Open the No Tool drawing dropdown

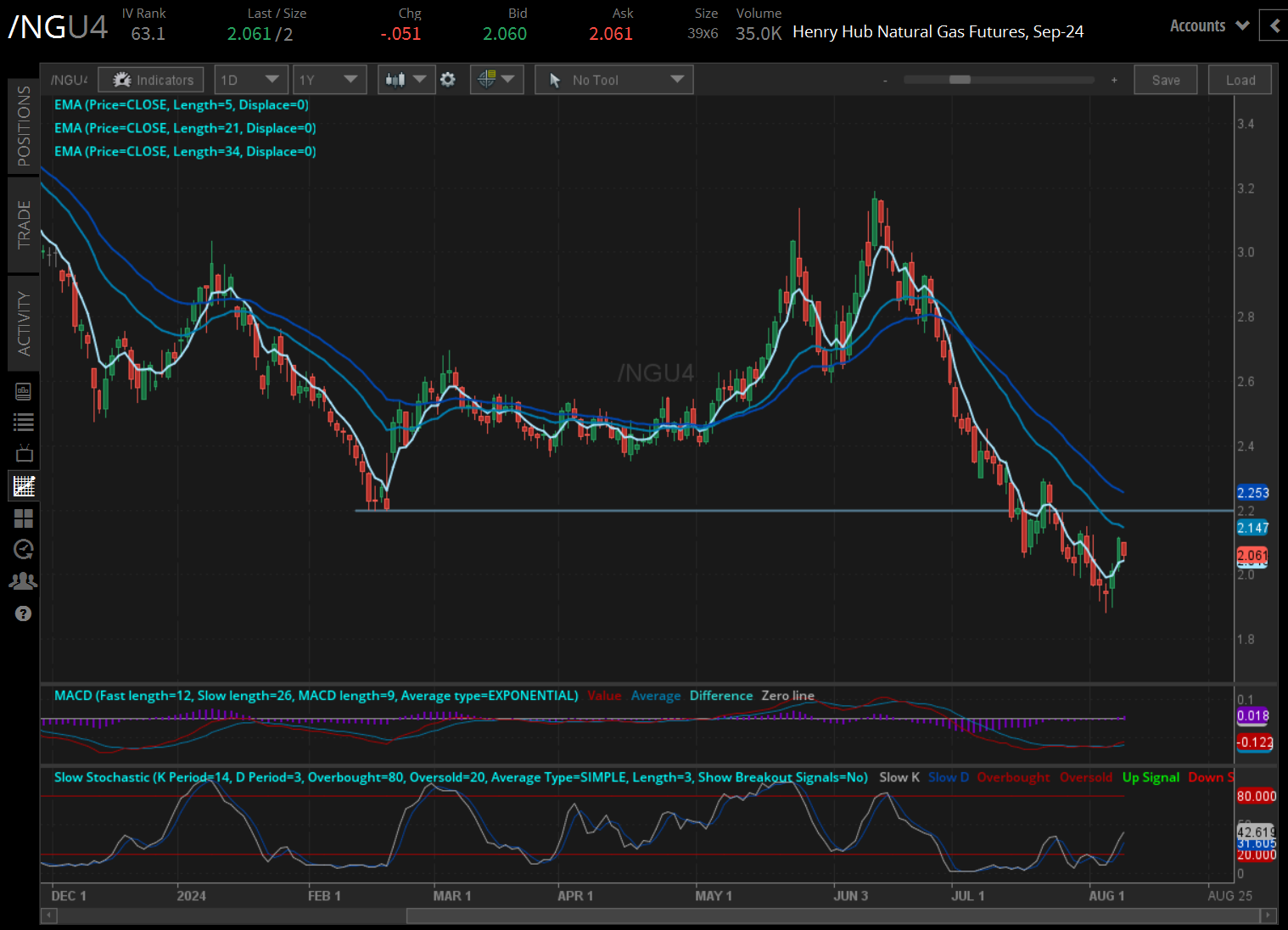point(613,79)
